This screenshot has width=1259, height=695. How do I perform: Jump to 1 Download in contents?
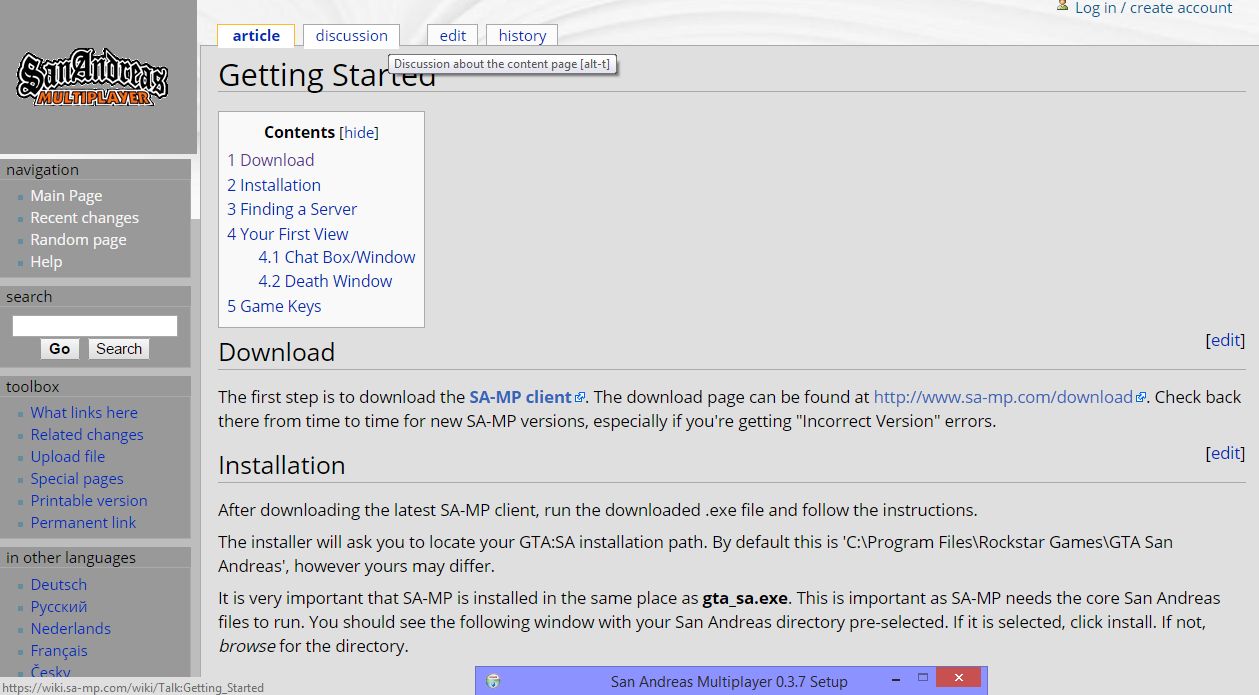tap(270, 160)
